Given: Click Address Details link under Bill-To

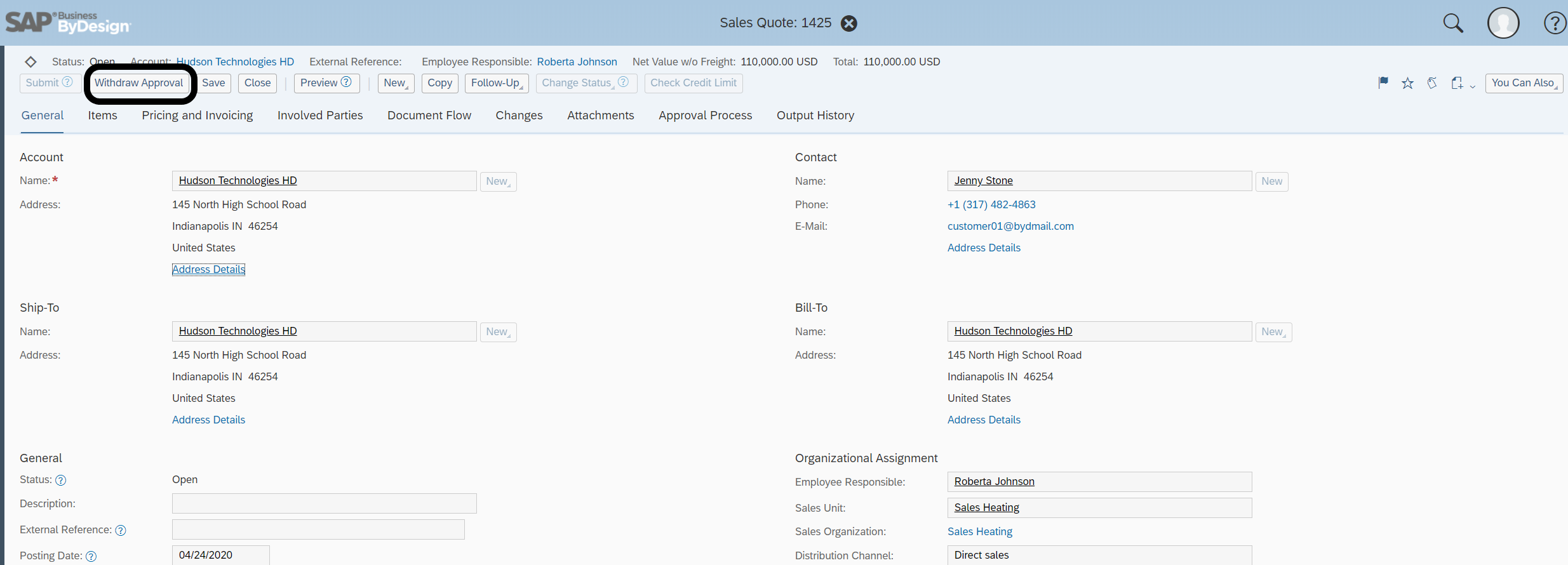Looking at the screenshot, I should click(984, 420).
